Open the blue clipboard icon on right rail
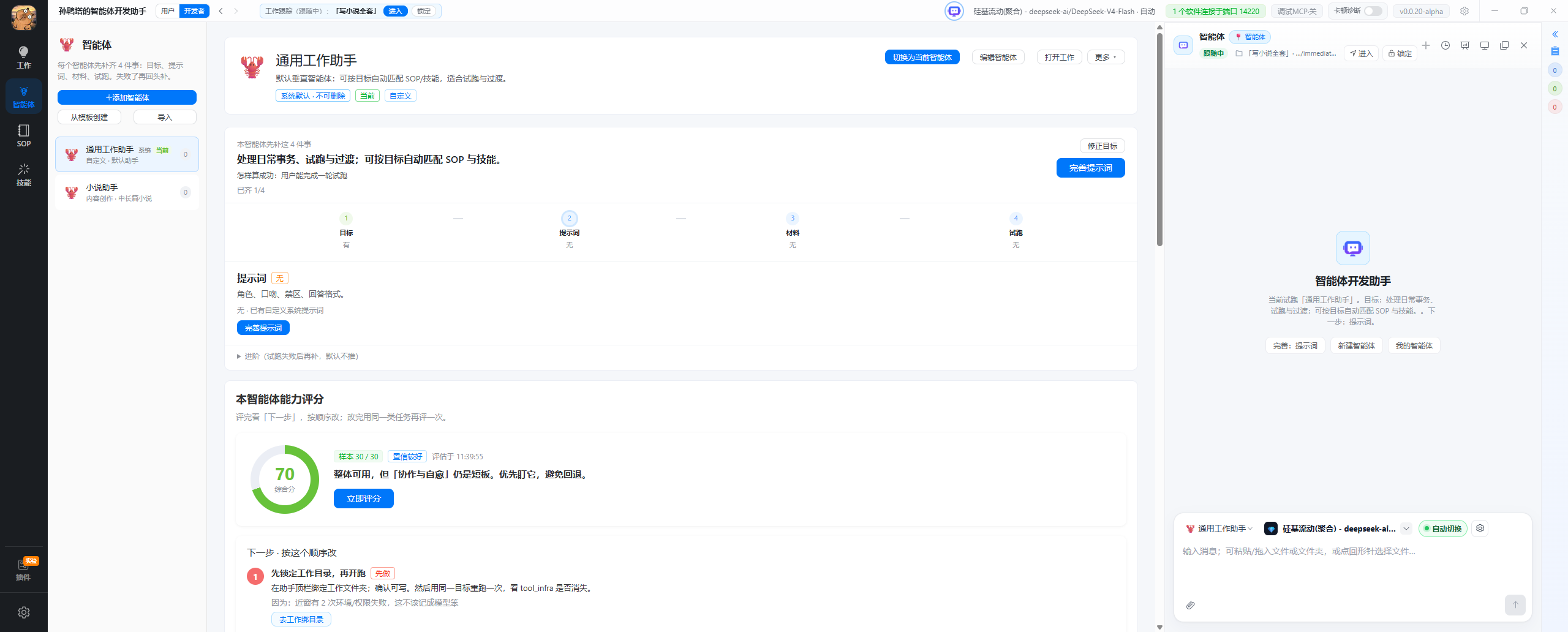Viewport: 1568px width, 632px height. [x=1555, y=51]
